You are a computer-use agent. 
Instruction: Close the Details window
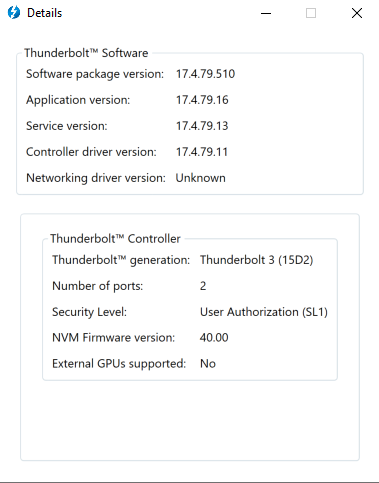click(357, 13)
